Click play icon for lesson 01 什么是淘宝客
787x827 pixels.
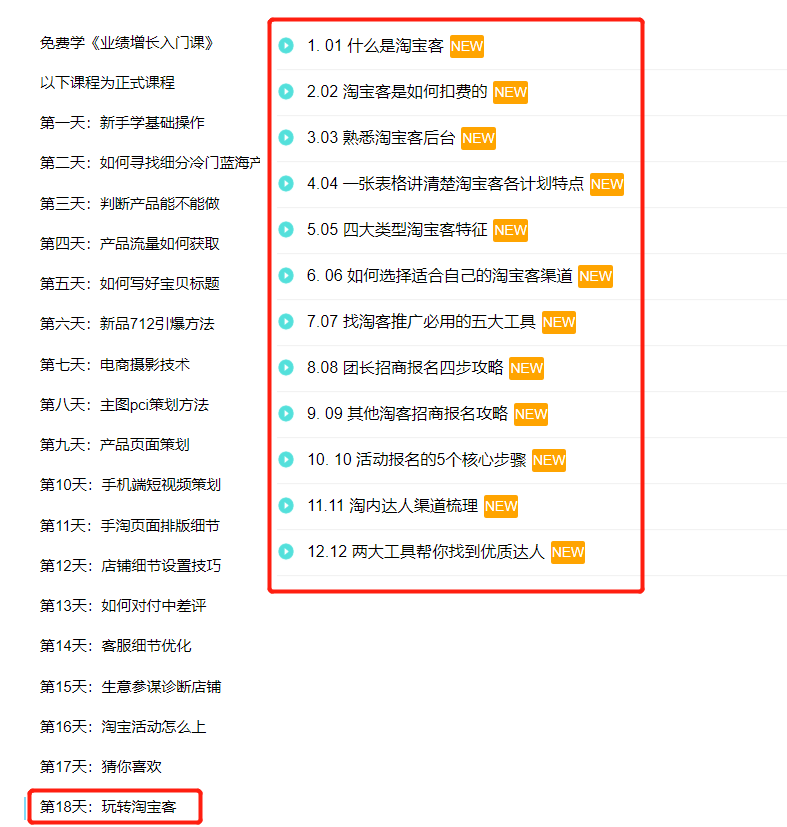pyautogui.click(x=286, y=46)
